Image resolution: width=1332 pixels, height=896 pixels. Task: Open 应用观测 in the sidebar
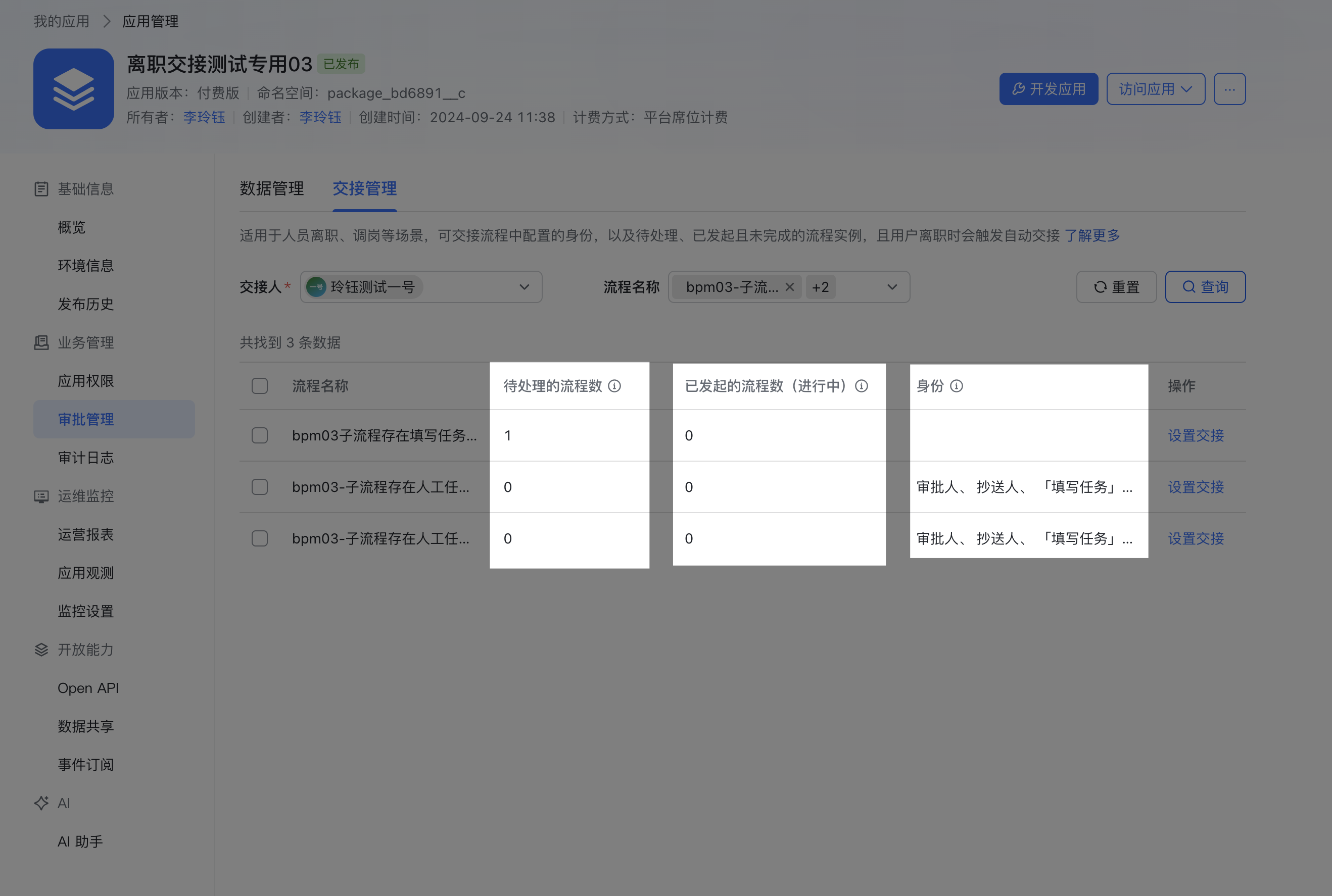tap(86, 573)
